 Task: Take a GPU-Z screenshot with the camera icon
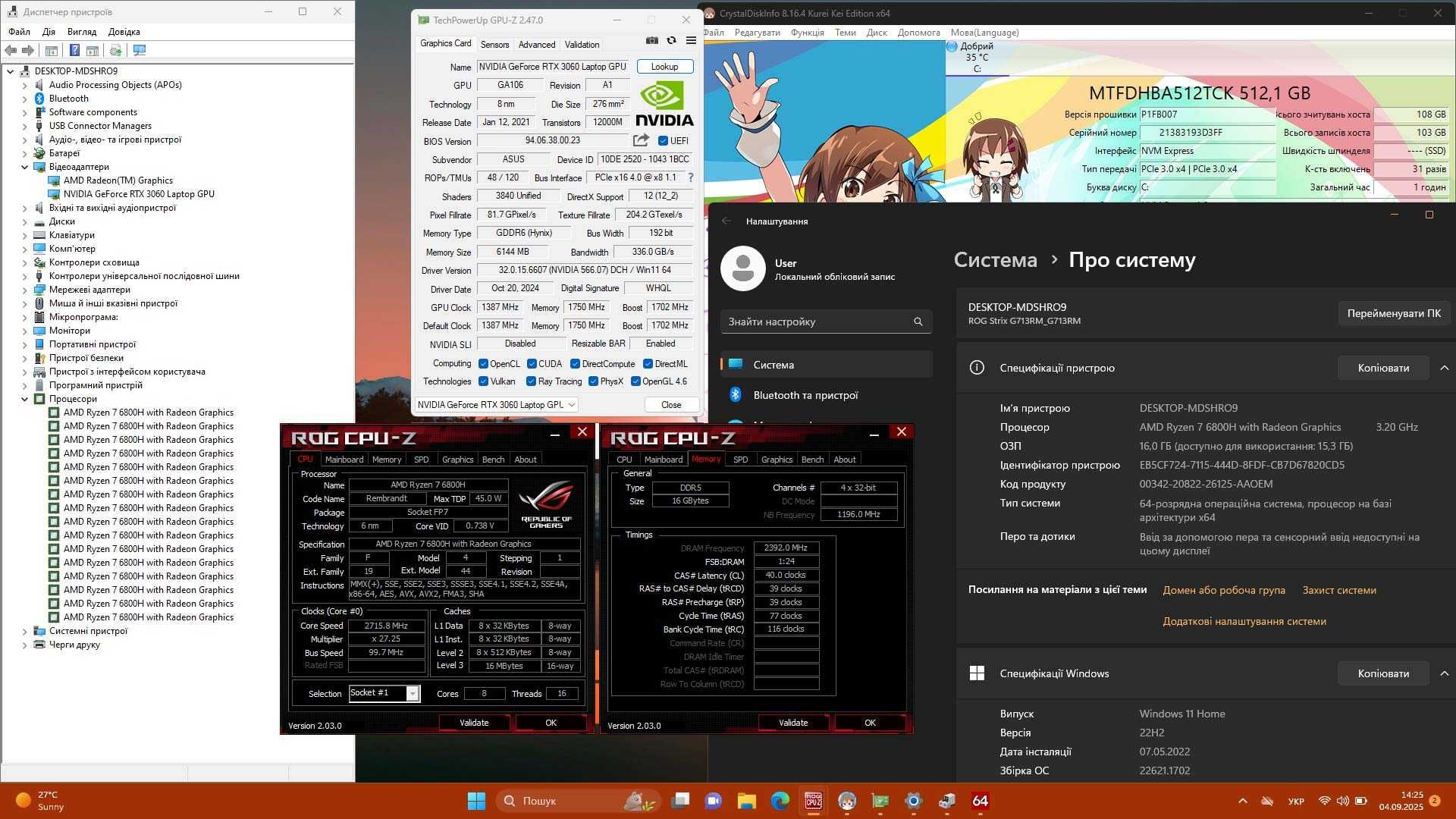pos(652,41)
